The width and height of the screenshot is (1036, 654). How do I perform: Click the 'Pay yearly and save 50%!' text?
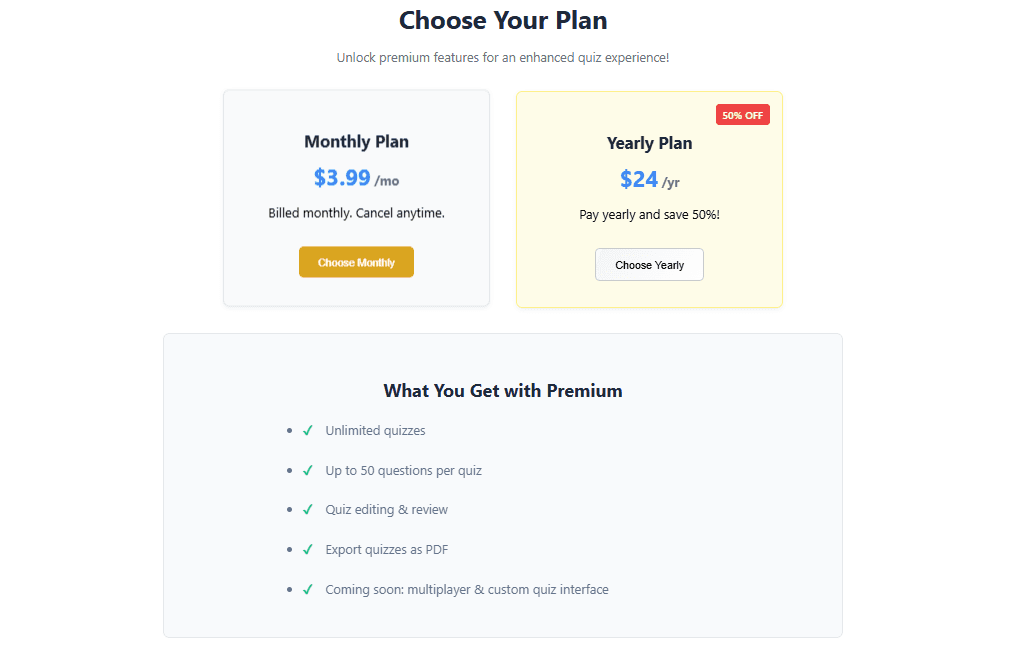coord(649,215)
